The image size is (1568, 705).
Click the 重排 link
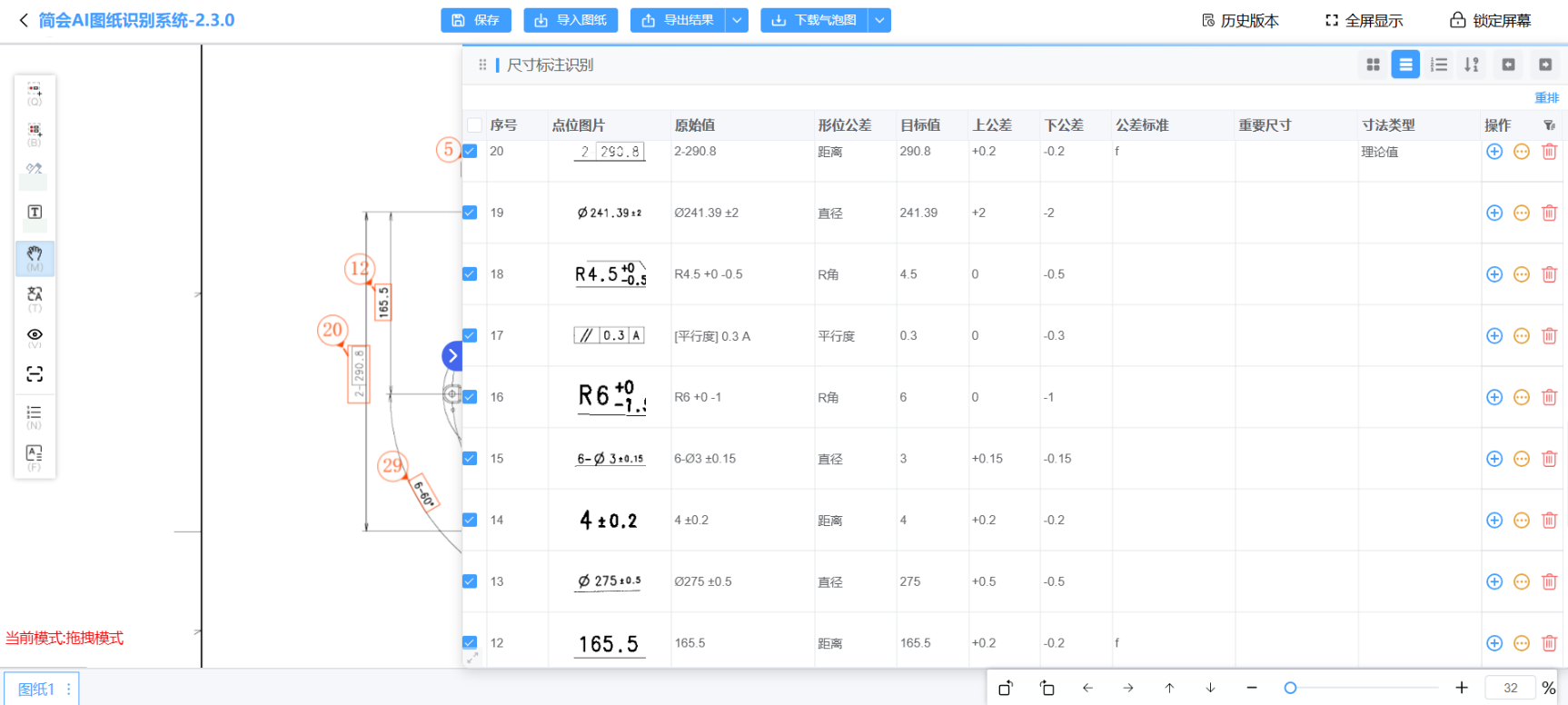point(1546,98)
